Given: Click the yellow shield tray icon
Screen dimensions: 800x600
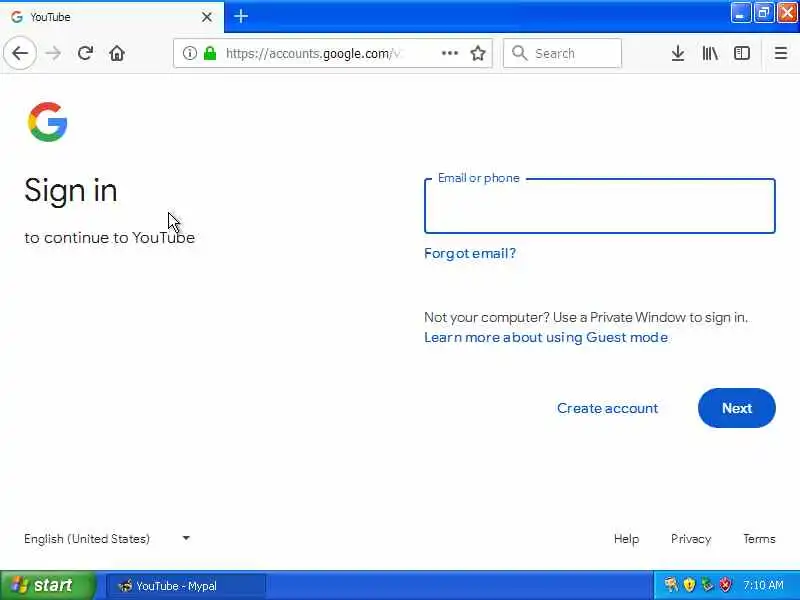Looking at the screenshot, I should [x=689, y=585].
